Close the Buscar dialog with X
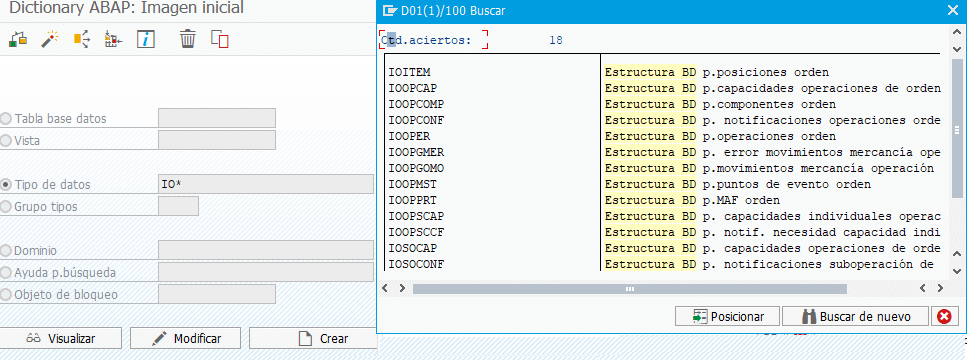The width and height of the screenshot is (967, 360). point(952,10)
